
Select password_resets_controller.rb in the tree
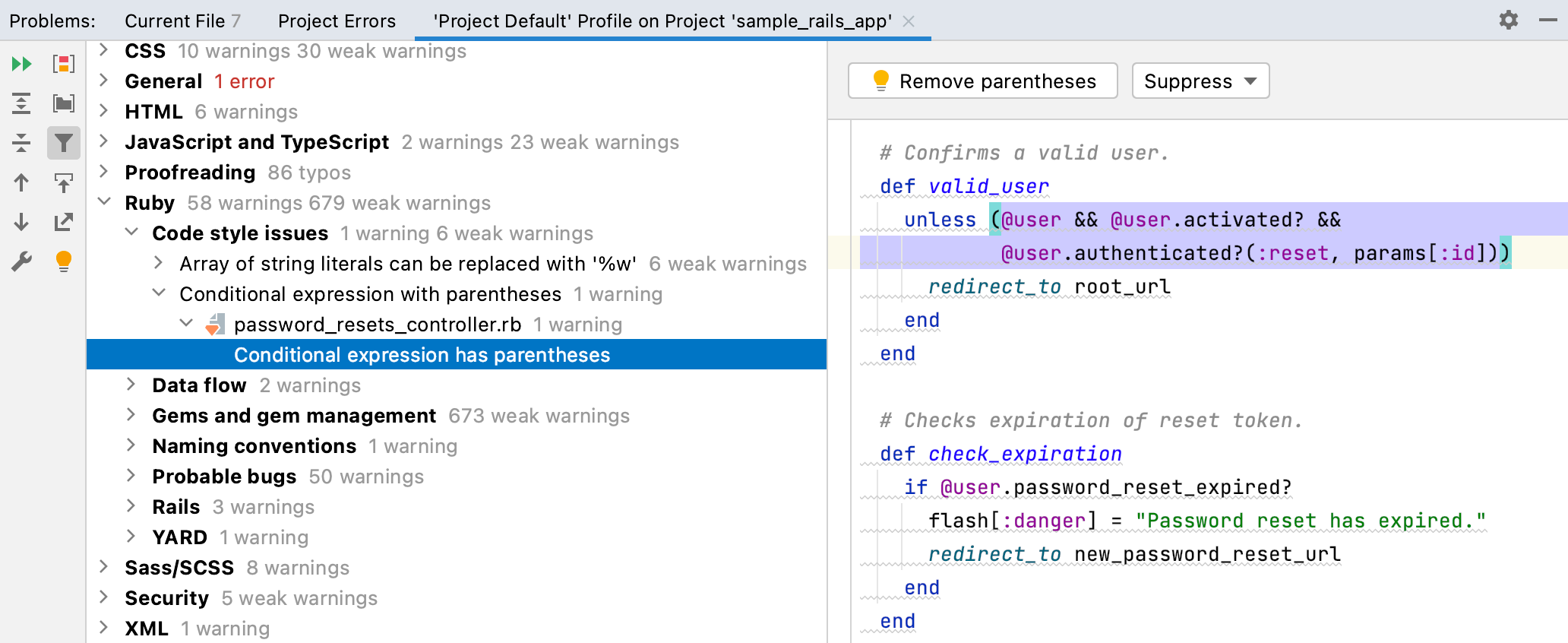[x=377, y=325]
